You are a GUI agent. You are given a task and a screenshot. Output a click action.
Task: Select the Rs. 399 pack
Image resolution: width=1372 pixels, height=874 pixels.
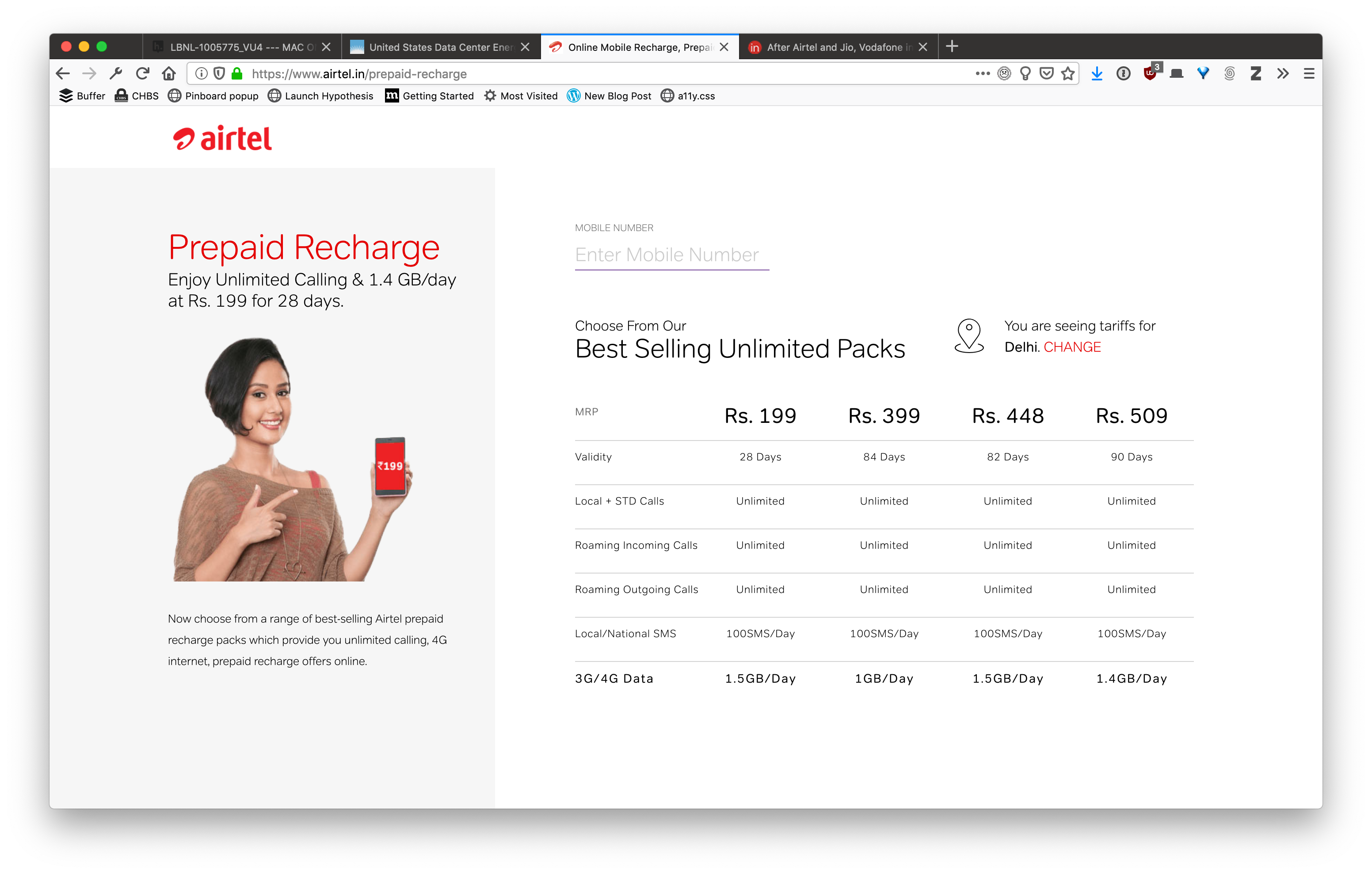tap(884, 416)
